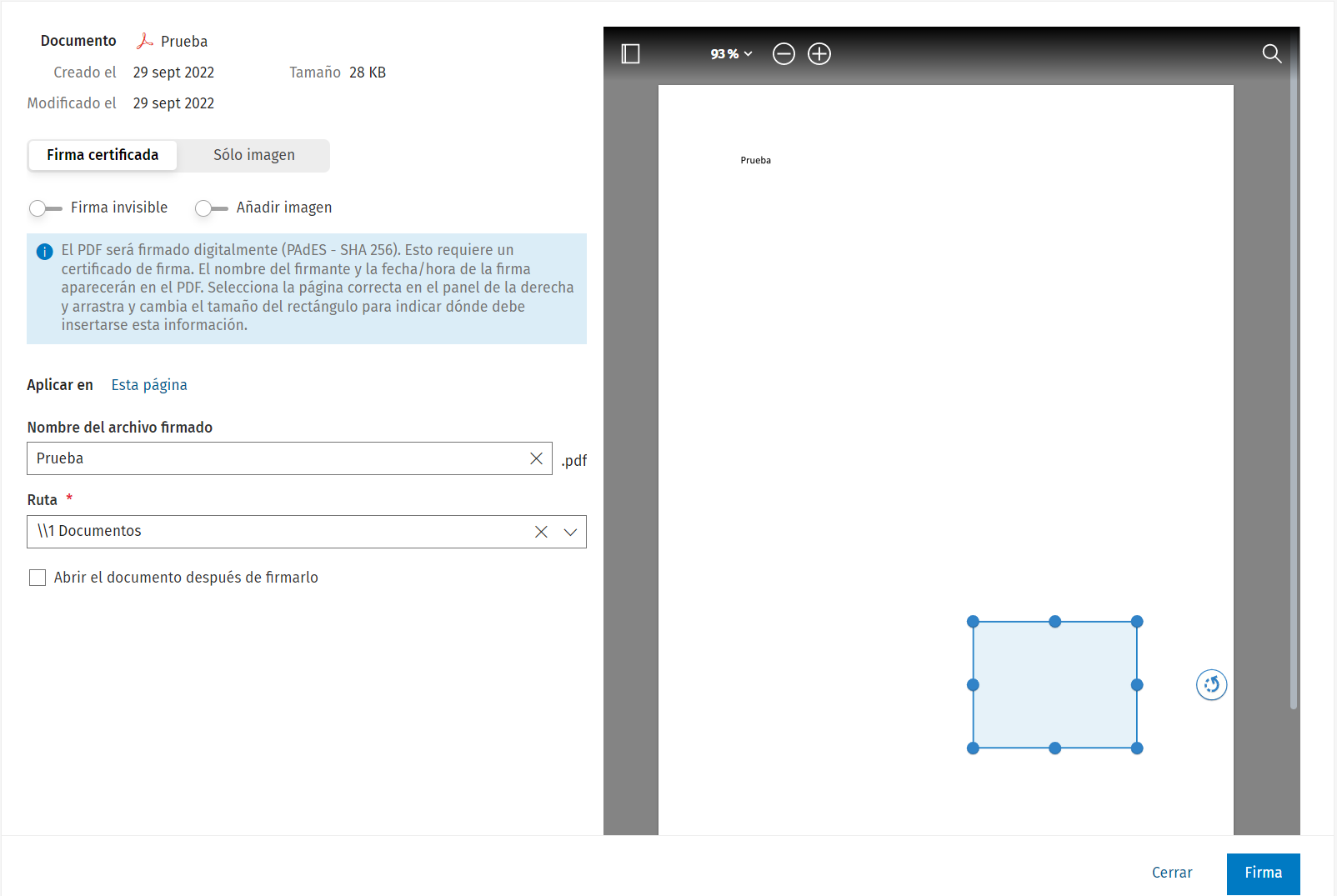
Task: Enable the Firma invisible toggle
Action: pos(45,208)
